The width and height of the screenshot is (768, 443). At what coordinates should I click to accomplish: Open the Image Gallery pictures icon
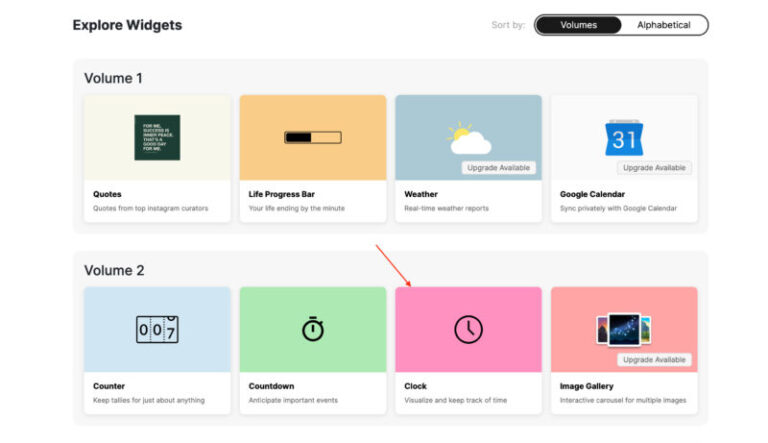click(624, 329)
